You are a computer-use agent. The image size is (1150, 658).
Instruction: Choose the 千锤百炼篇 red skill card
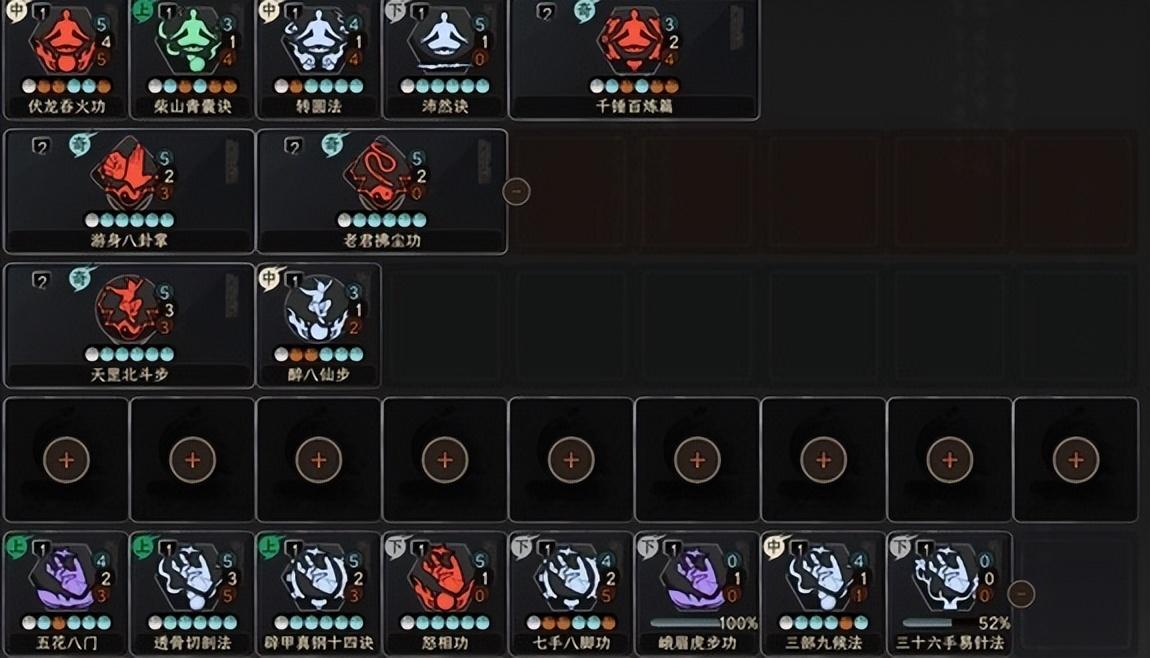click(x=634, y=59)
